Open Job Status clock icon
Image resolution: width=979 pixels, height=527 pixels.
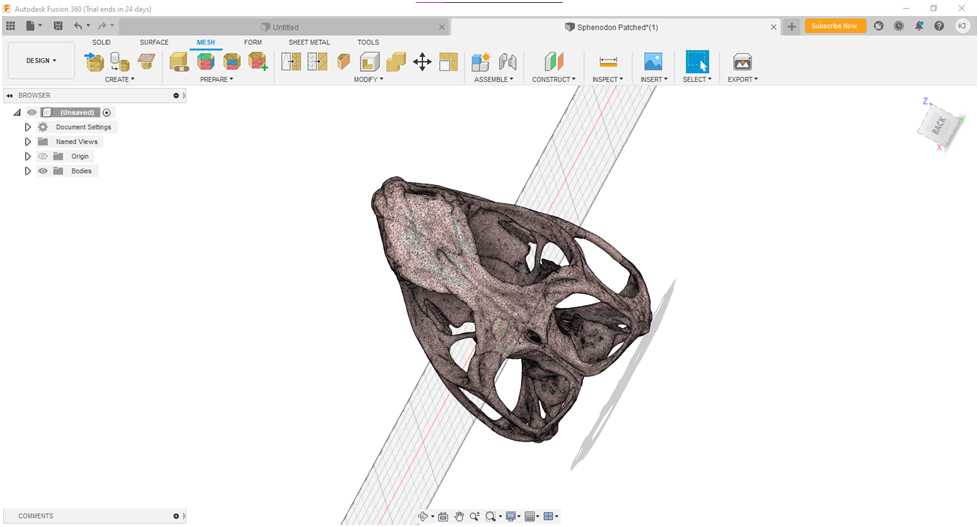click(898, 26)
